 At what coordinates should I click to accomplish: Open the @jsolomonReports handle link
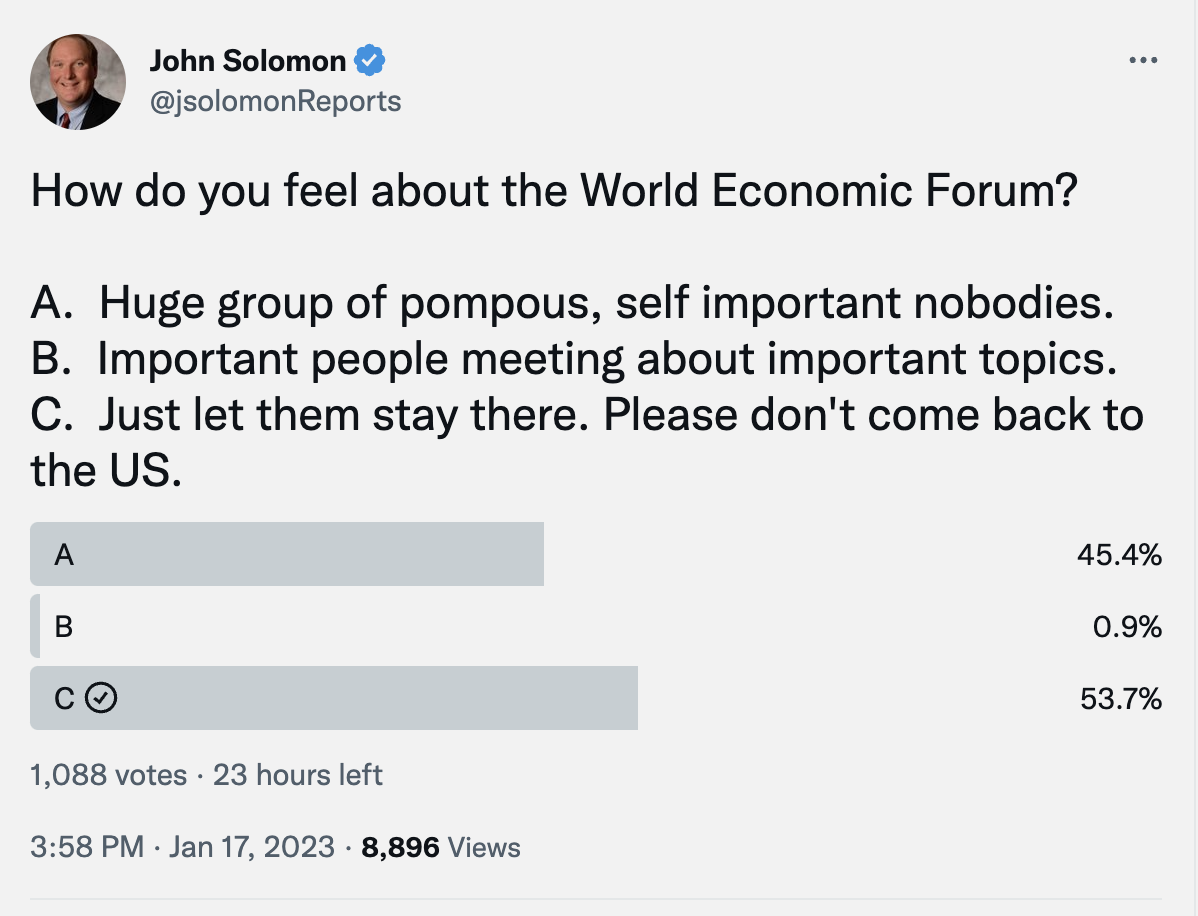275,102
